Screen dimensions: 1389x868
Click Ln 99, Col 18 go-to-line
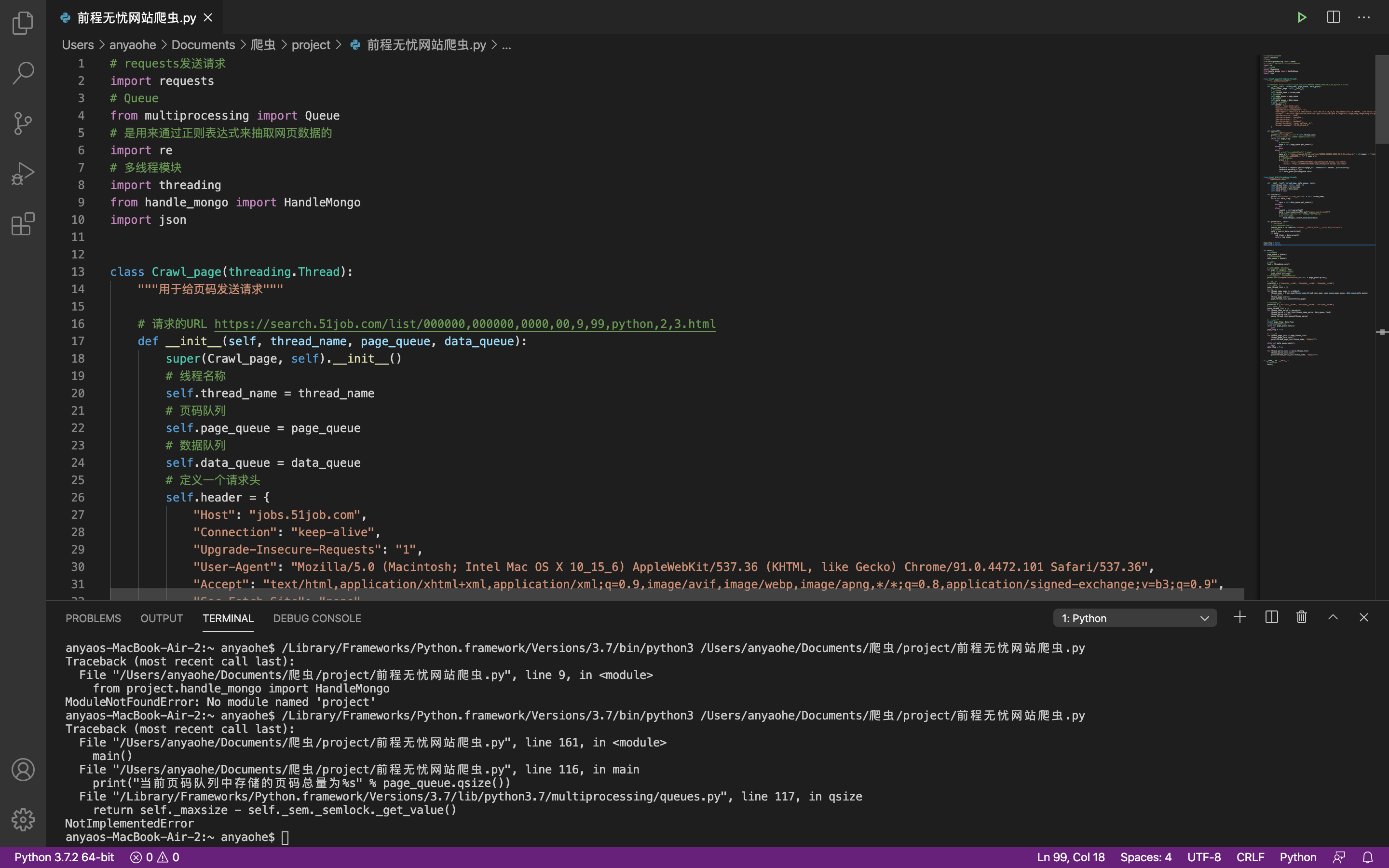(x=1071, y=857)
